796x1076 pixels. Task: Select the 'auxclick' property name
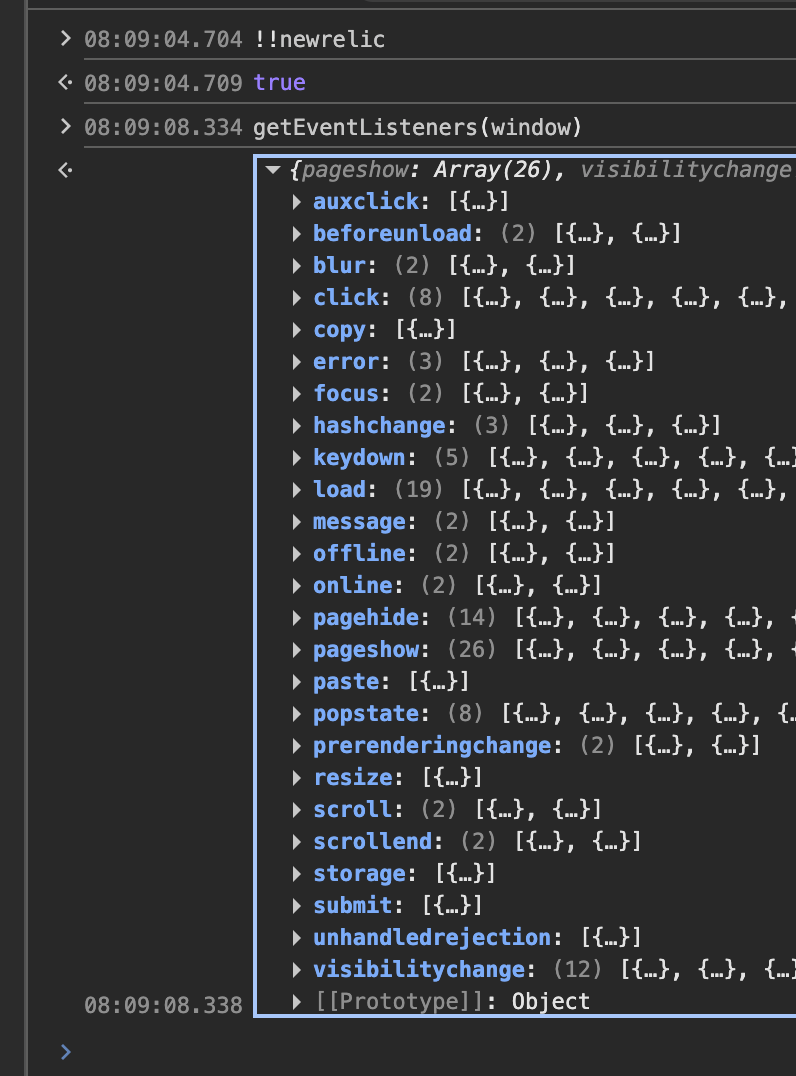point(366,202)
